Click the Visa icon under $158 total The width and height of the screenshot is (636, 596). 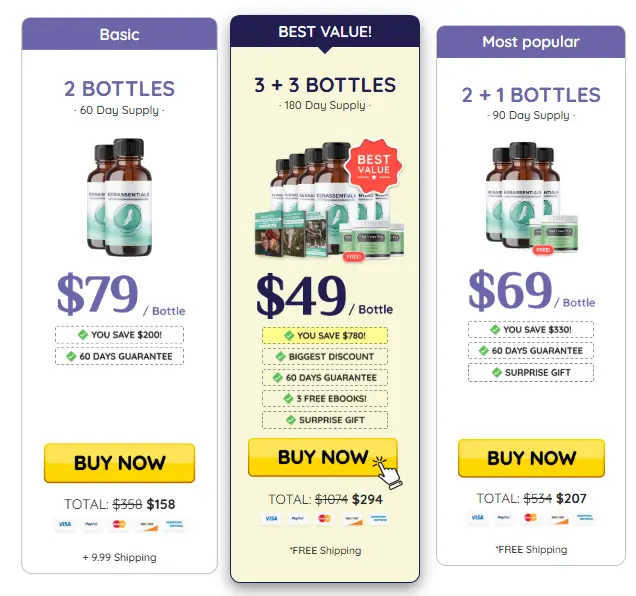(x=65, y=524)
